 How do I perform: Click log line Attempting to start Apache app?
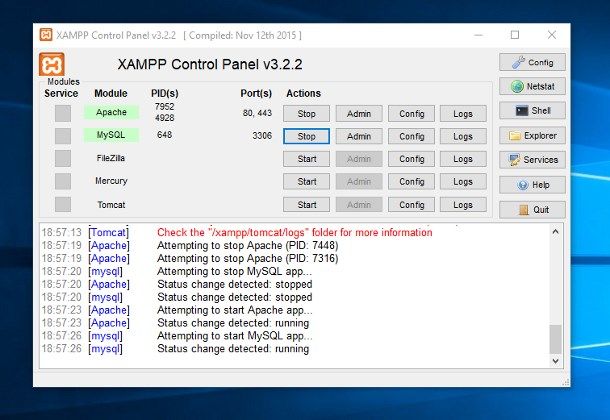point(235,310)
